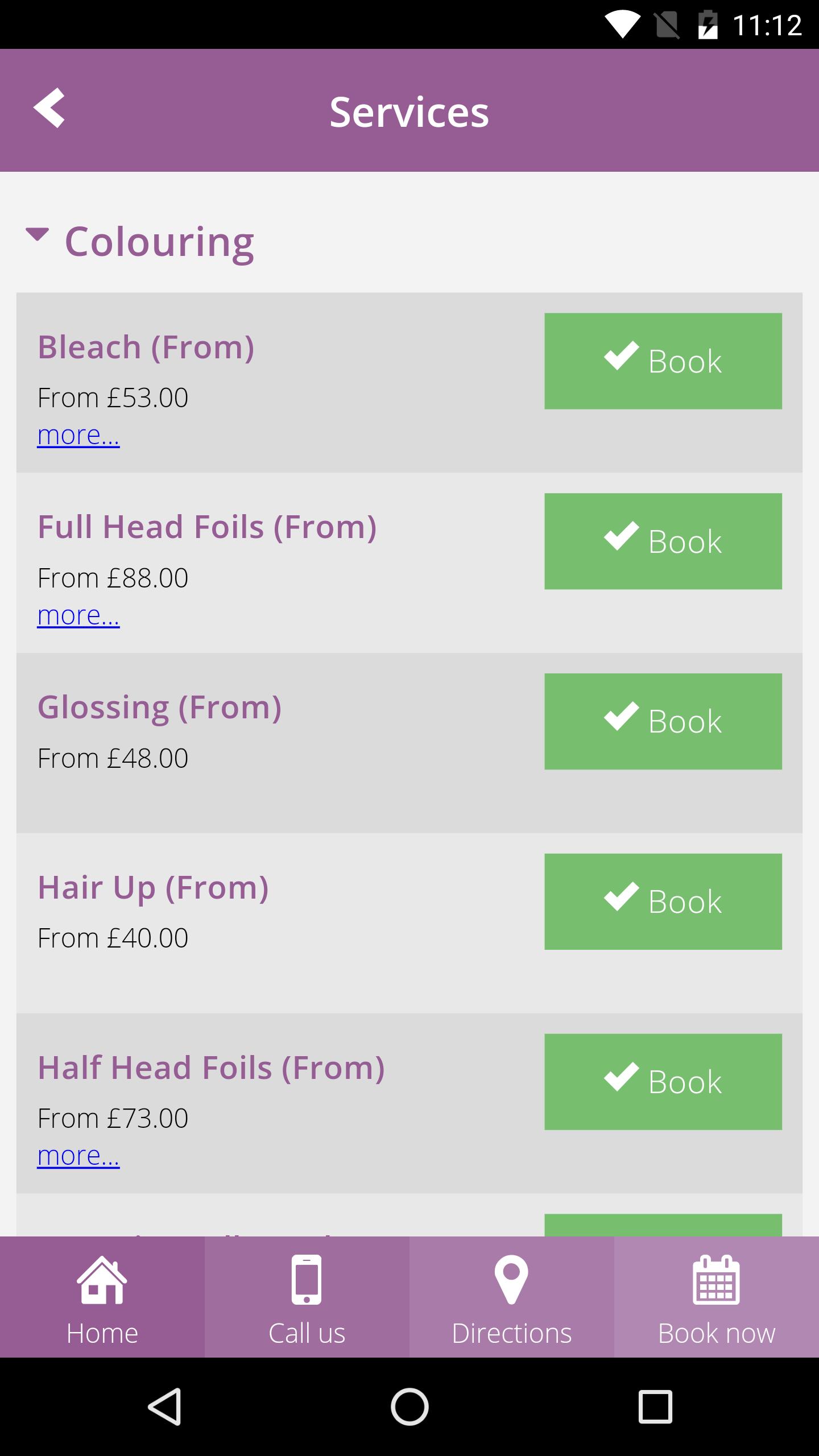Open more details for Bleach
This screenshot has width=819, height=1456.
78,436
